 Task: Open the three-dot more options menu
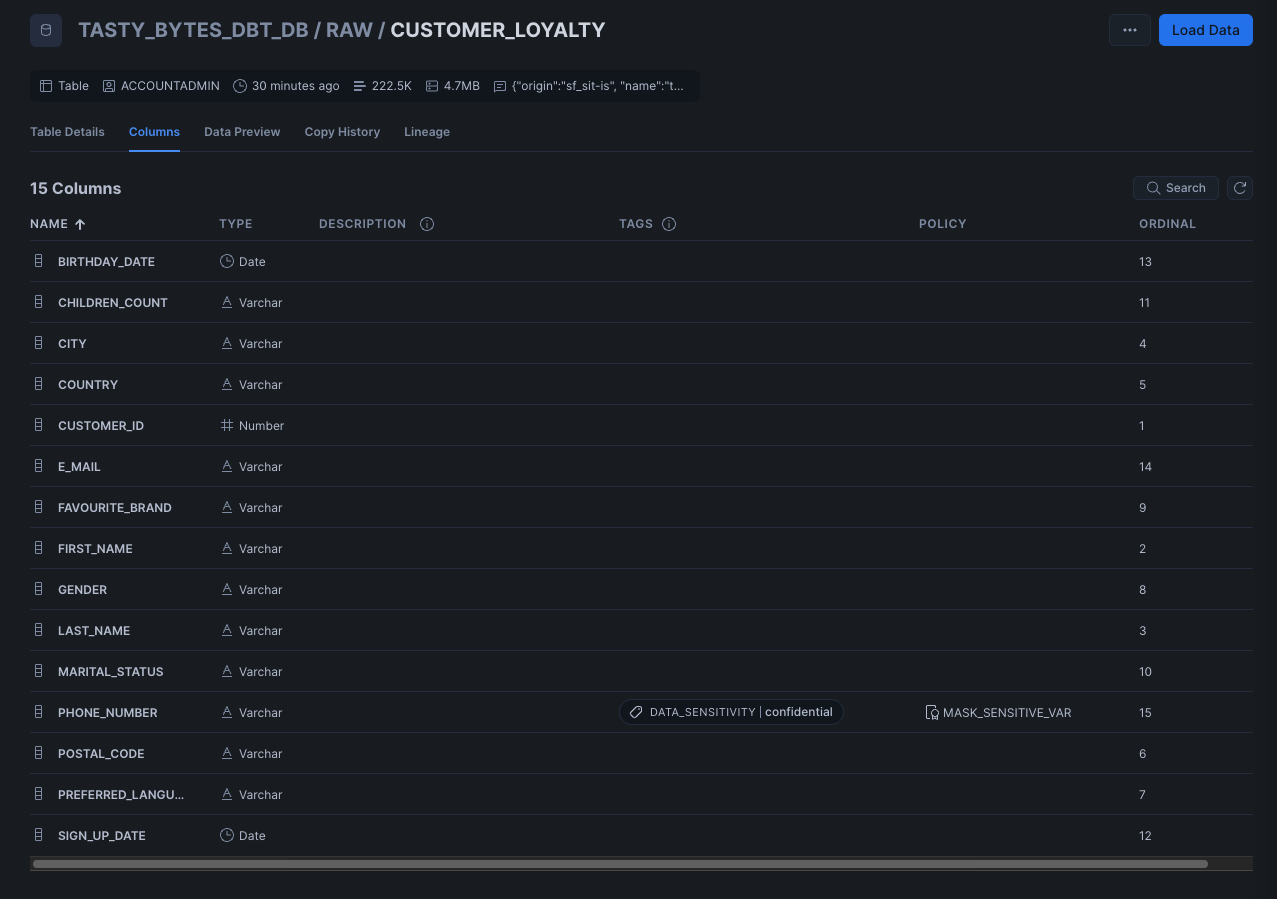pos(1129,30)
